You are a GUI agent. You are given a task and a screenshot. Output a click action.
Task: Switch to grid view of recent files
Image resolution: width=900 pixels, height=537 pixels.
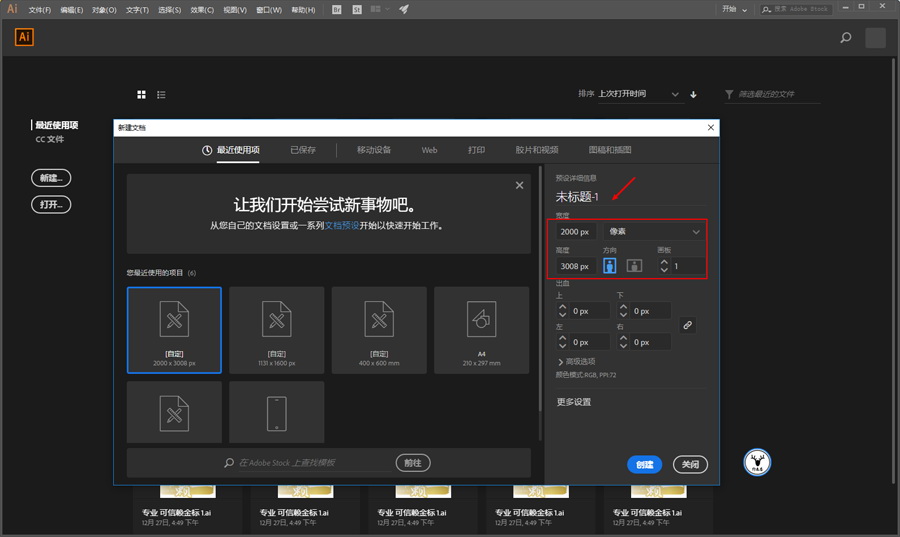click(x=142, y=95)
